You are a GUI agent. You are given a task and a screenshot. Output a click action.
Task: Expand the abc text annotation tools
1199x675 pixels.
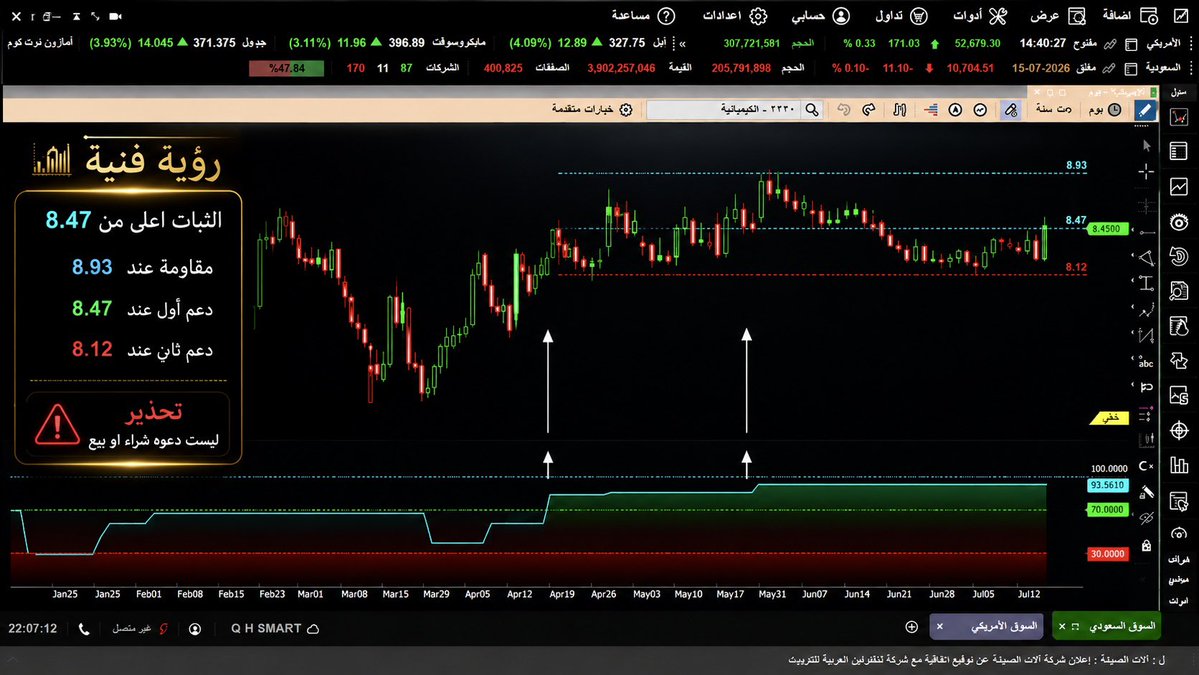click(1145, 362)
